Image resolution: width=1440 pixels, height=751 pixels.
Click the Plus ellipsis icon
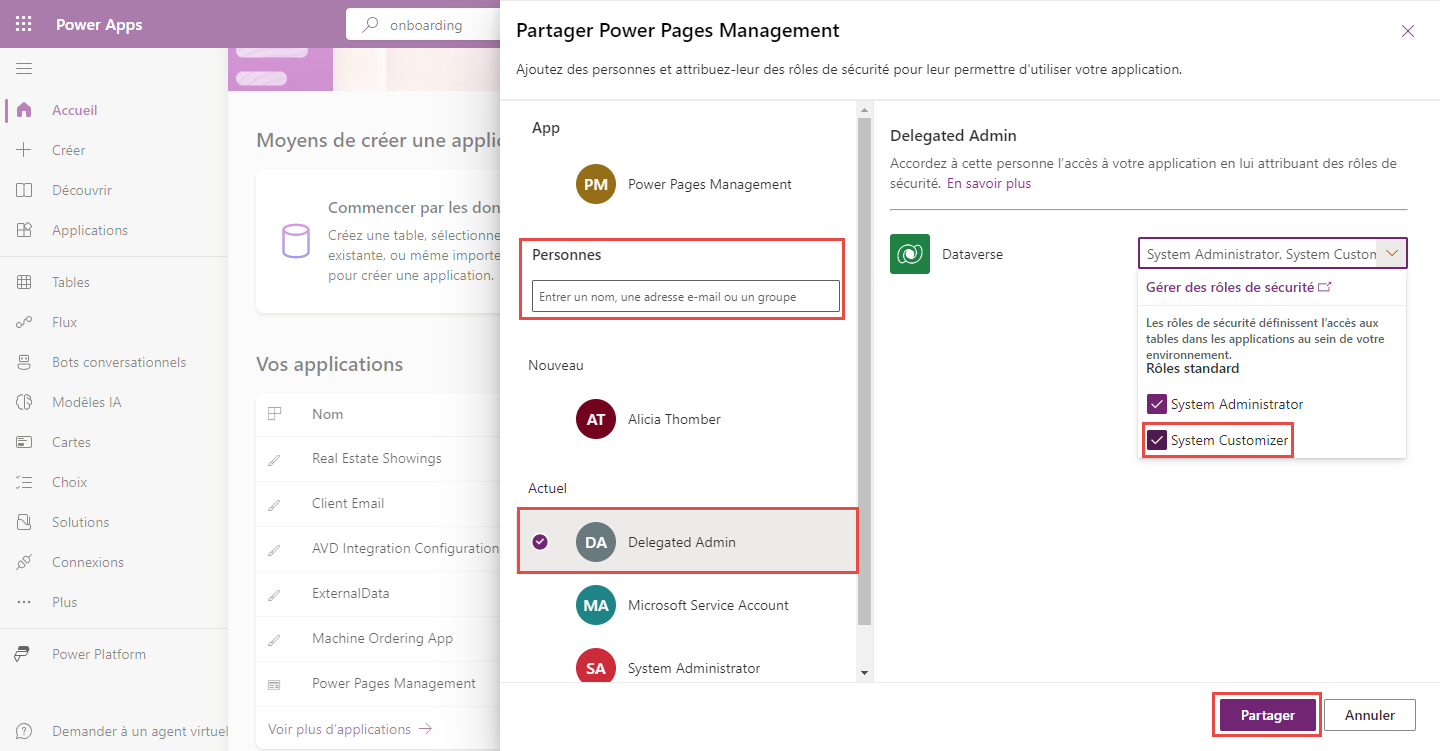point(24,602)
